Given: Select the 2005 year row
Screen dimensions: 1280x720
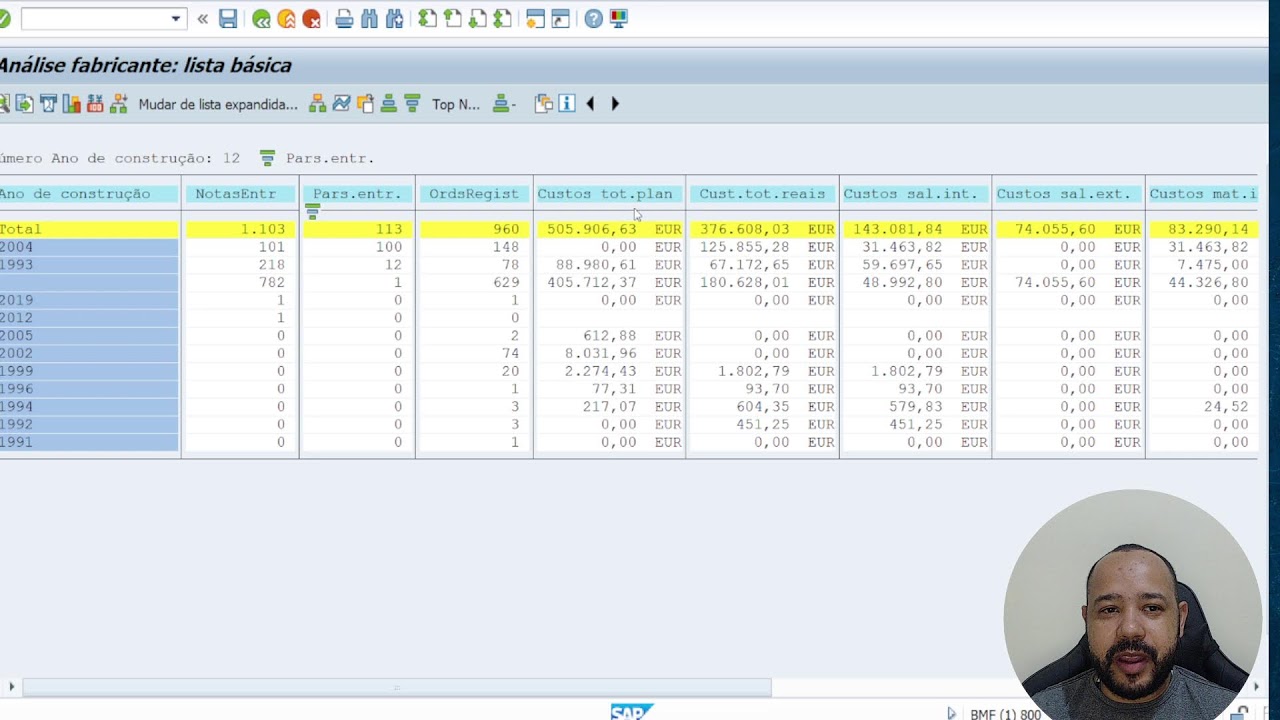Looking at the screenshot, I should coord(89,336).
